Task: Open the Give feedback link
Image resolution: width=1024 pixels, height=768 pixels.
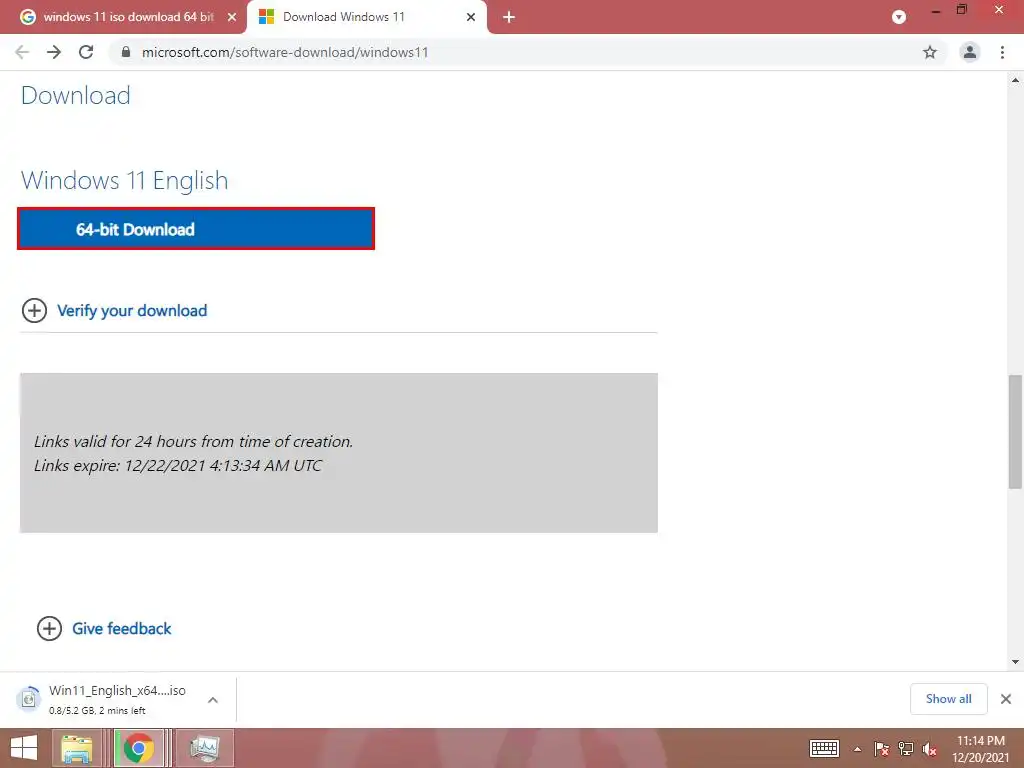Action: point(121,629)
